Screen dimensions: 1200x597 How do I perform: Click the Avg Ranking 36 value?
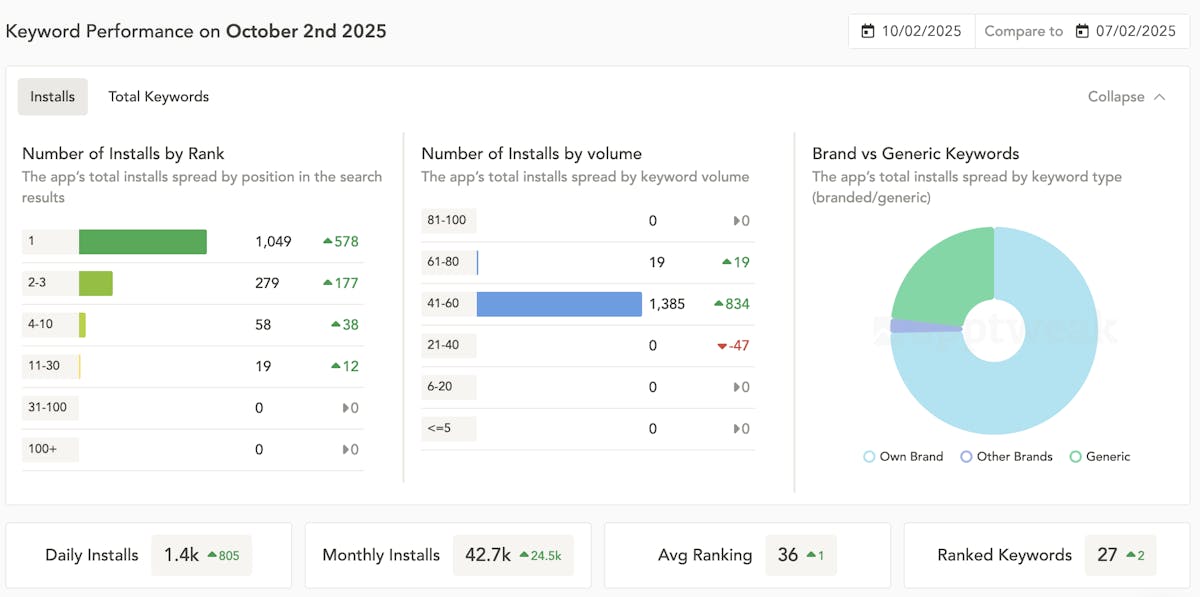click(x=788, y=555)
